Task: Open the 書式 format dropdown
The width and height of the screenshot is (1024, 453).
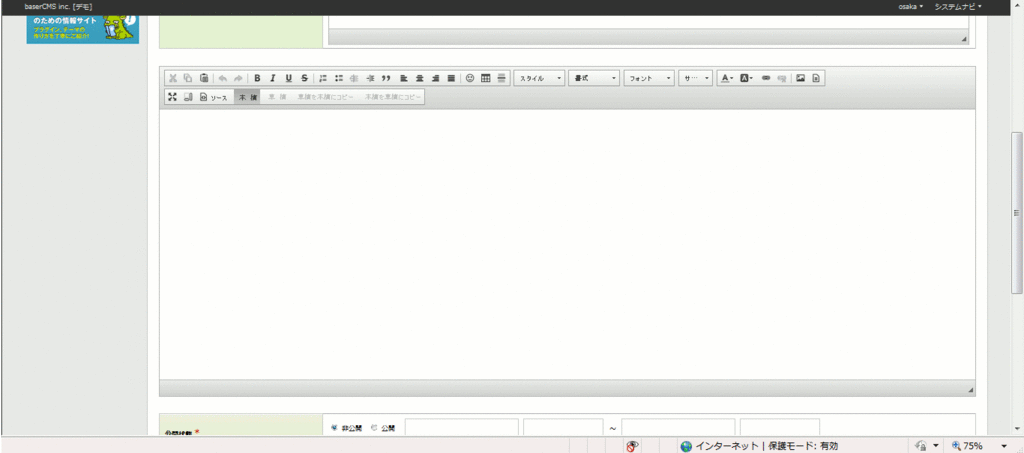Action: pyautogui.click(x=594, y=78)
